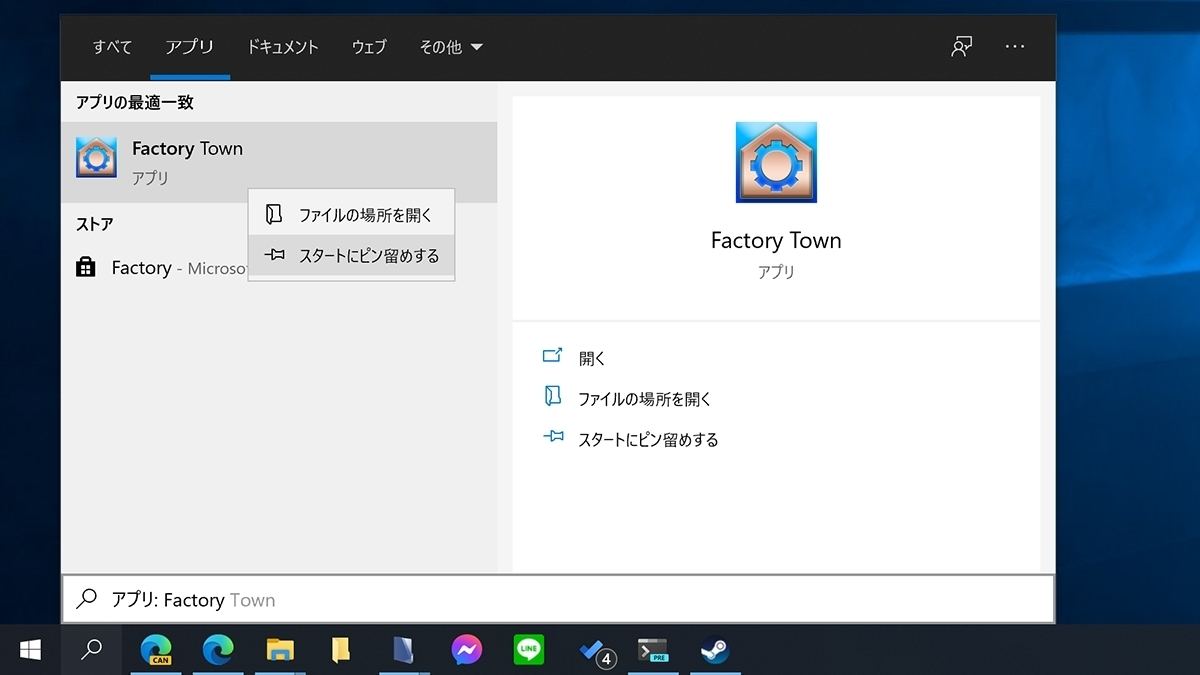Click the magnifier icon in the search box
The image size is (1200, 675).
(87, 599)
